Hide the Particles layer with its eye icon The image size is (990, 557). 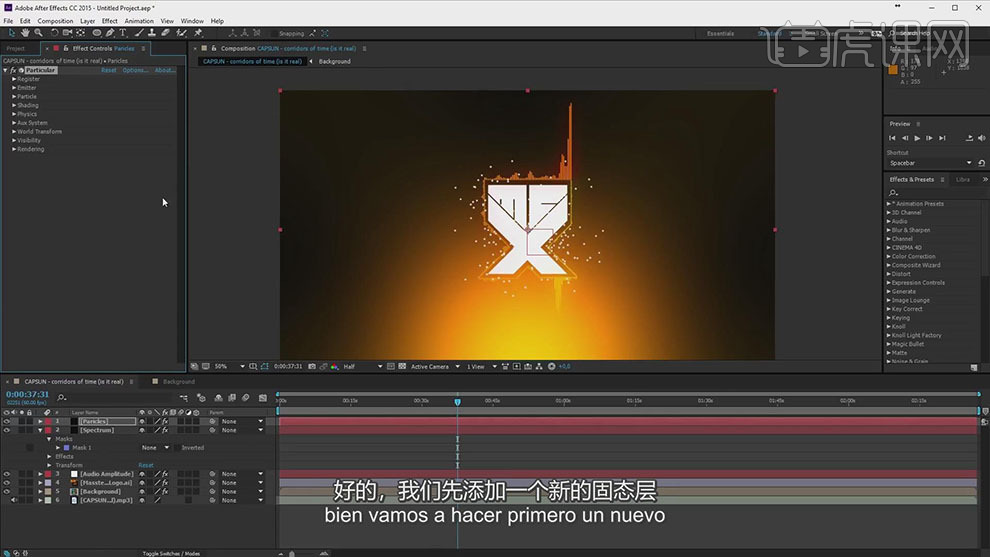[x=7, y=421]
